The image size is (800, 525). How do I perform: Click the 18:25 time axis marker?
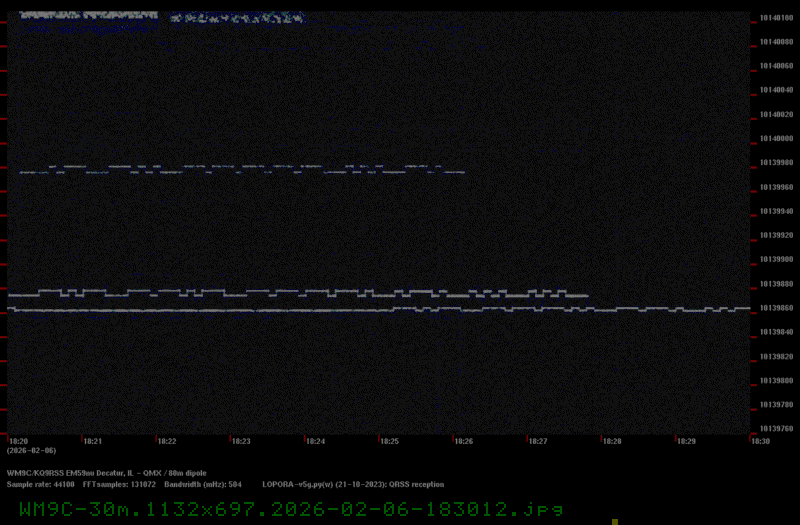point(389,441)
